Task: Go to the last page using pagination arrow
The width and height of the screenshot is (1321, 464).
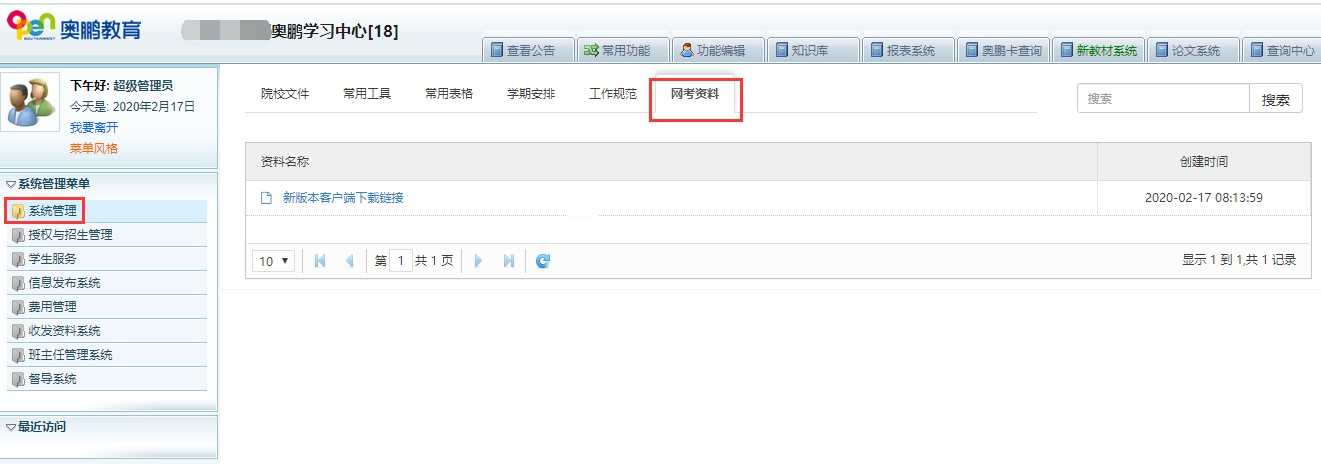Action: (x=508, y=261)
